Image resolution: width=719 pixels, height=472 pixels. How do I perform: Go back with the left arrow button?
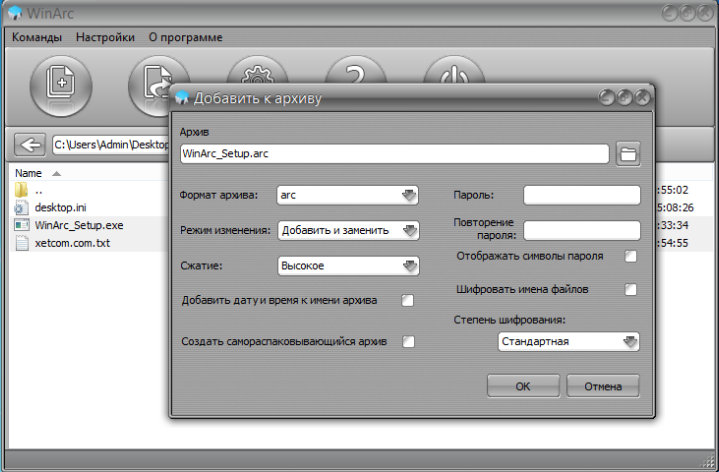(30, 145)
